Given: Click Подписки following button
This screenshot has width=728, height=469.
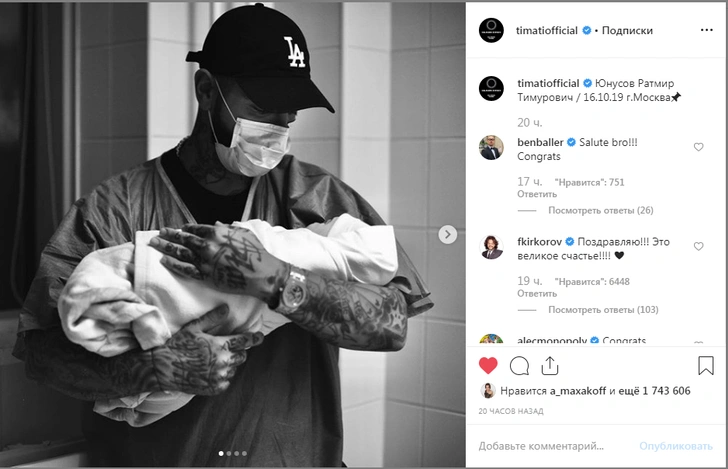Looking at the screenshot, I should point(627,31).
